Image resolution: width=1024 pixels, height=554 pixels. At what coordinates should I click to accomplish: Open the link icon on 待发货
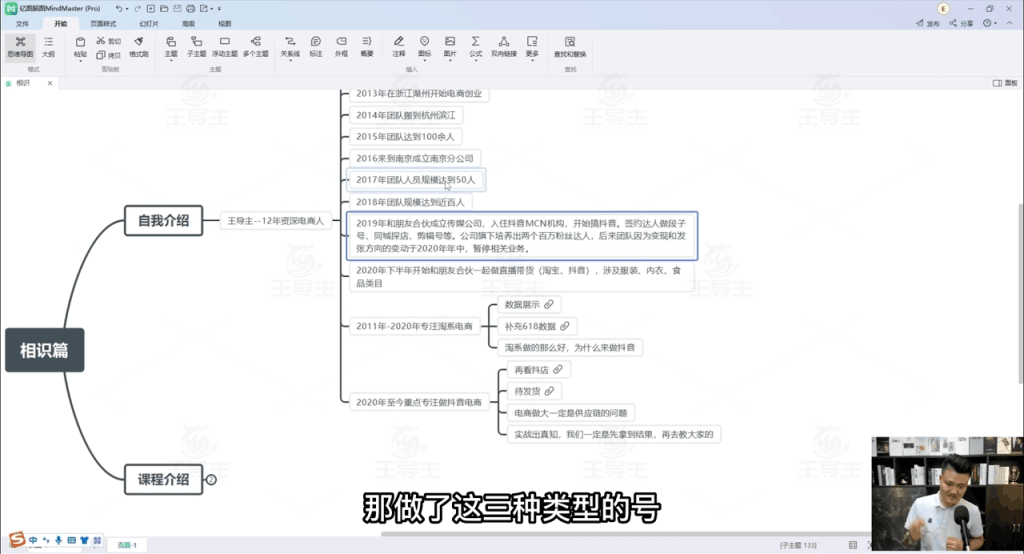click(x=549, y=391)
